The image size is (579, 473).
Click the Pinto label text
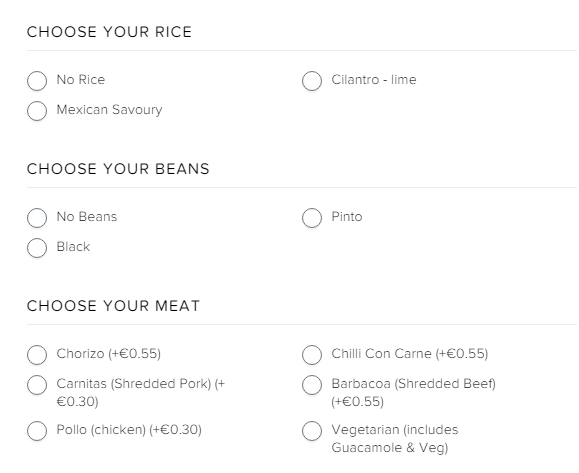coord(347,216)
